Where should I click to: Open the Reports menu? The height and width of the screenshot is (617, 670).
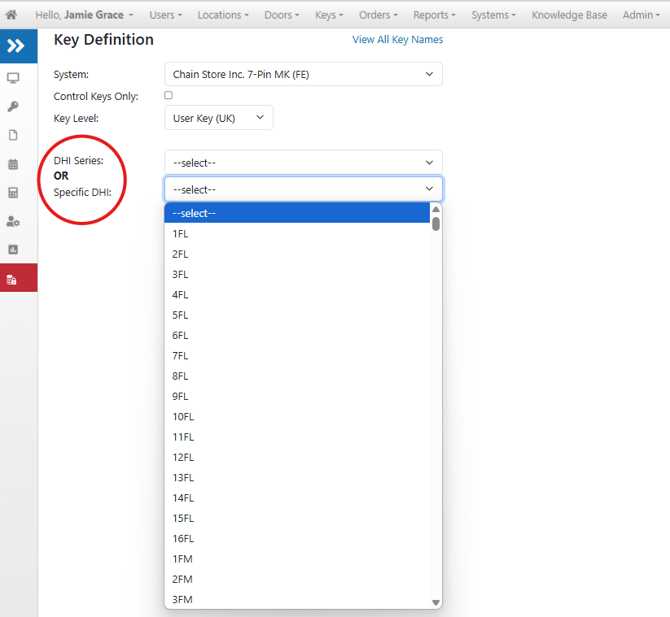[434, 15]
